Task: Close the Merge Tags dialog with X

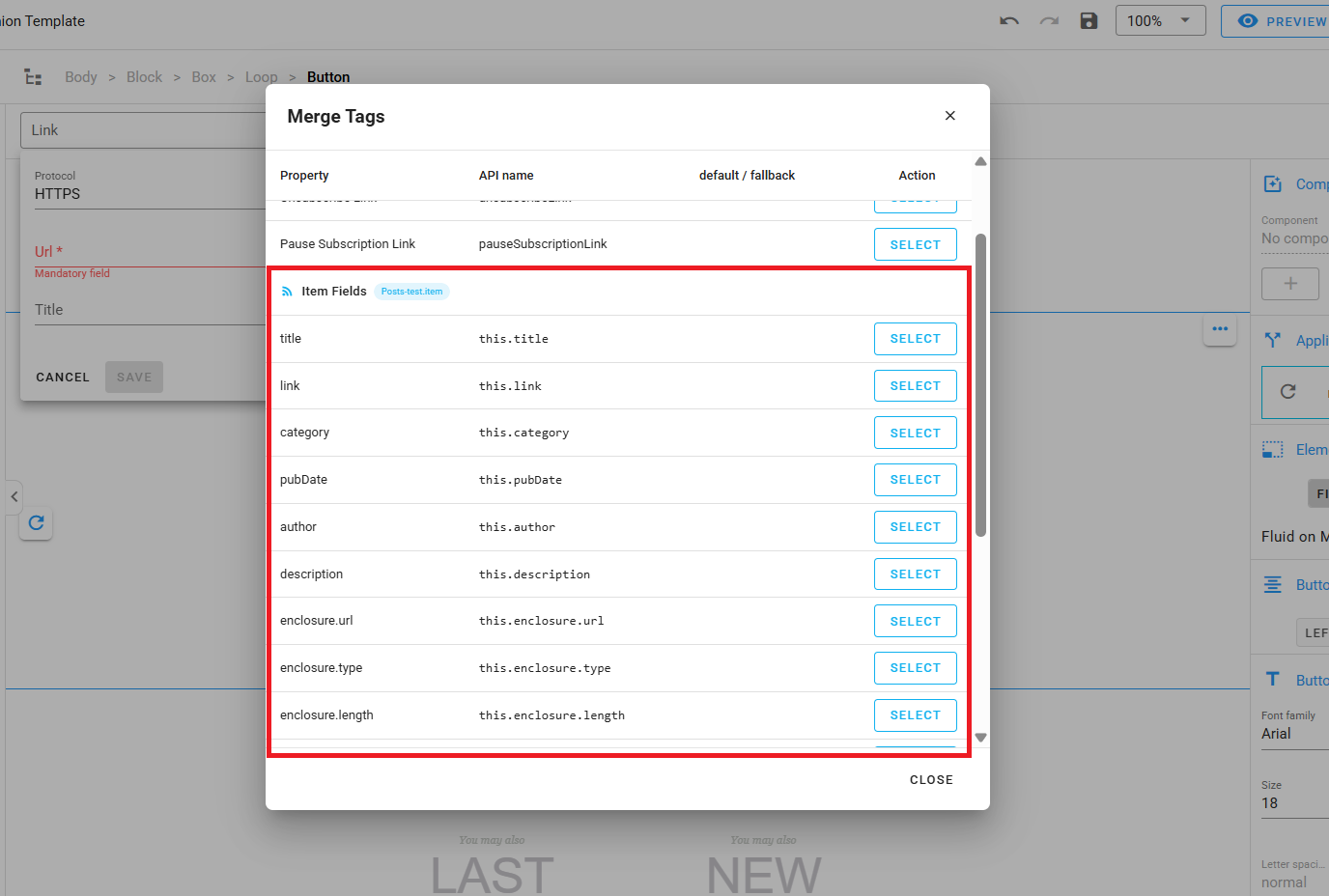Action: click(x=950, y=116)
